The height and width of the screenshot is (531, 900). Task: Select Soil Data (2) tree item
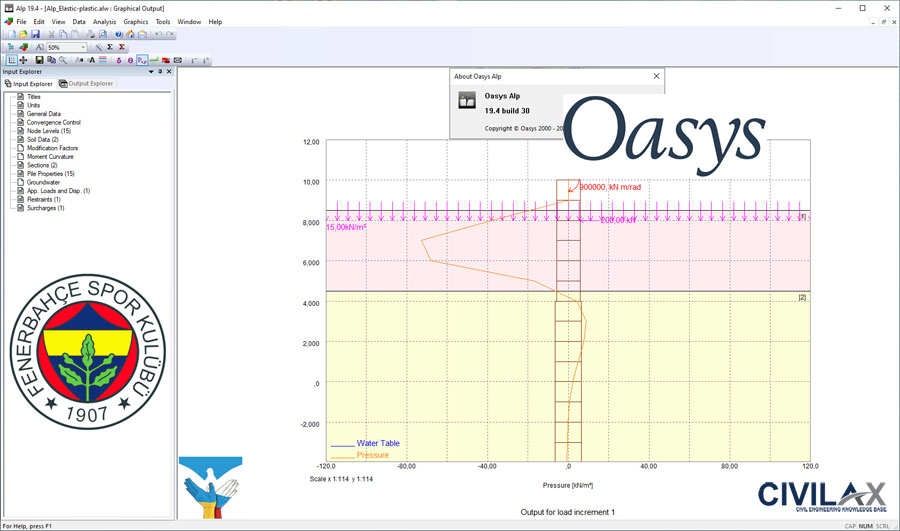pos(42,139)
